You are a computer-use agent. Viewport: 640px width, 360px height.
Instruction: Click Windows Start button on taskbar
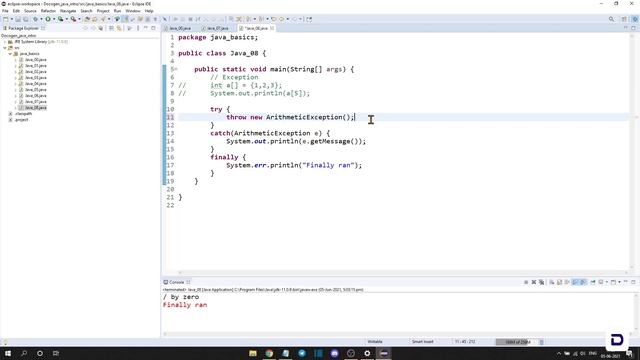pos(8,353)
